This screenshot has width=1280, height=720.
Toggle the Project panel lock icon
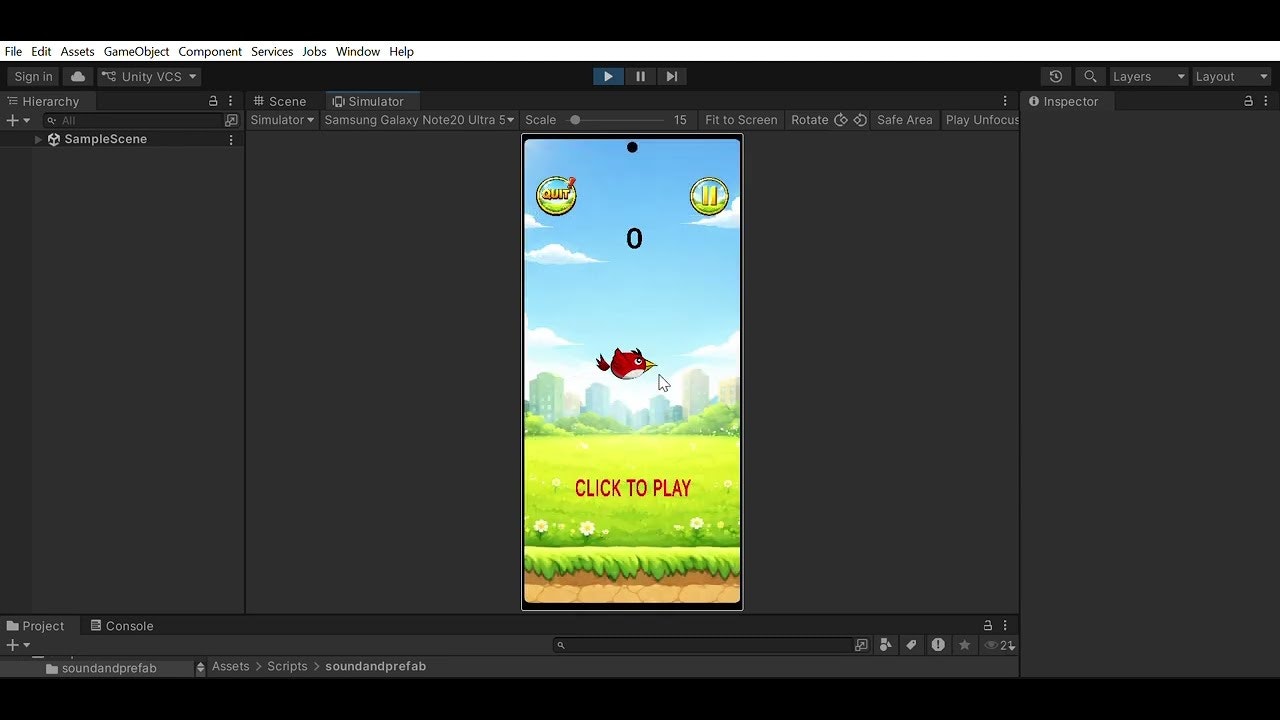tap(988, 626)
